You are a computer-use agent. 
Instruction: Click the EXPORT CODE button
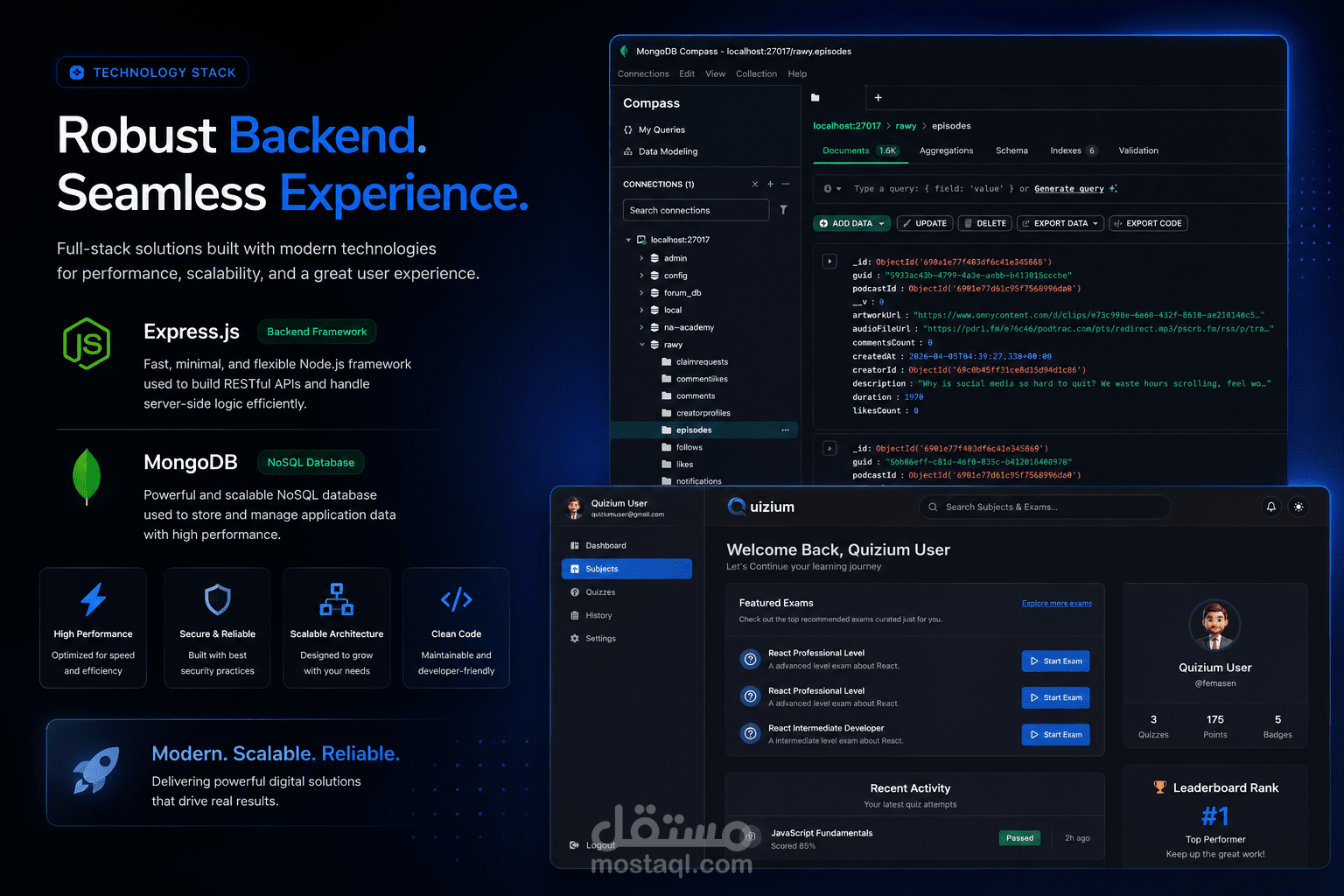[x=1148, y=223]
